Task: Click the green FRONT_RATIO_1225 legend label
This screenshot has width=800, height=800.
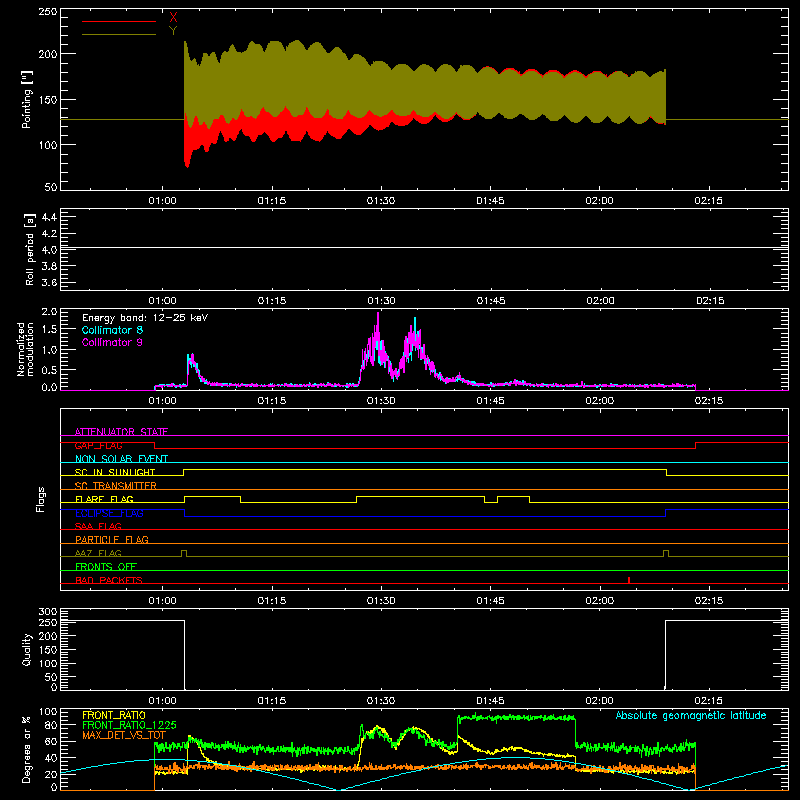Action: (x=129, y=725)
